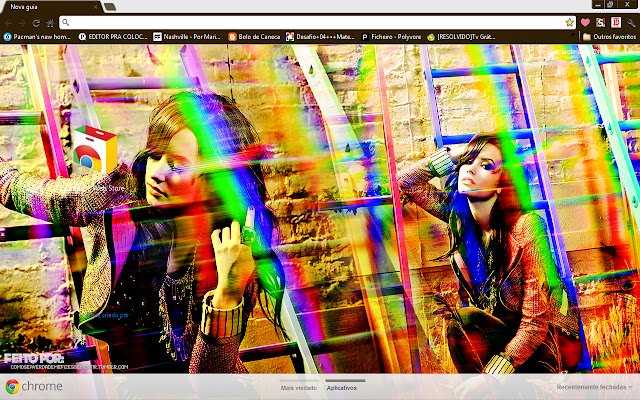The height and width of the screenshot is (400, 640).
Task: Switch to the Mais visitado section
Action: pos(299,388)
